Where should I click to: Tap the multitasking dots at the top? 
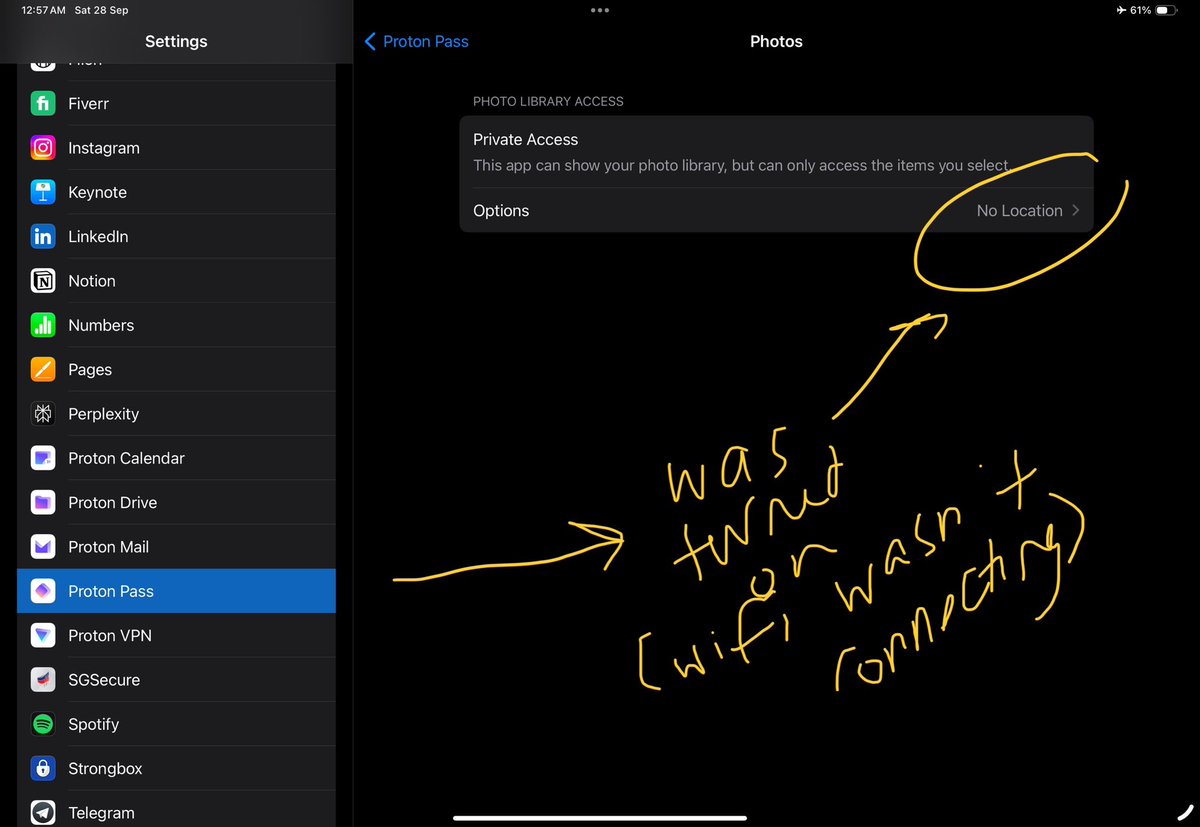coord(600,10)
